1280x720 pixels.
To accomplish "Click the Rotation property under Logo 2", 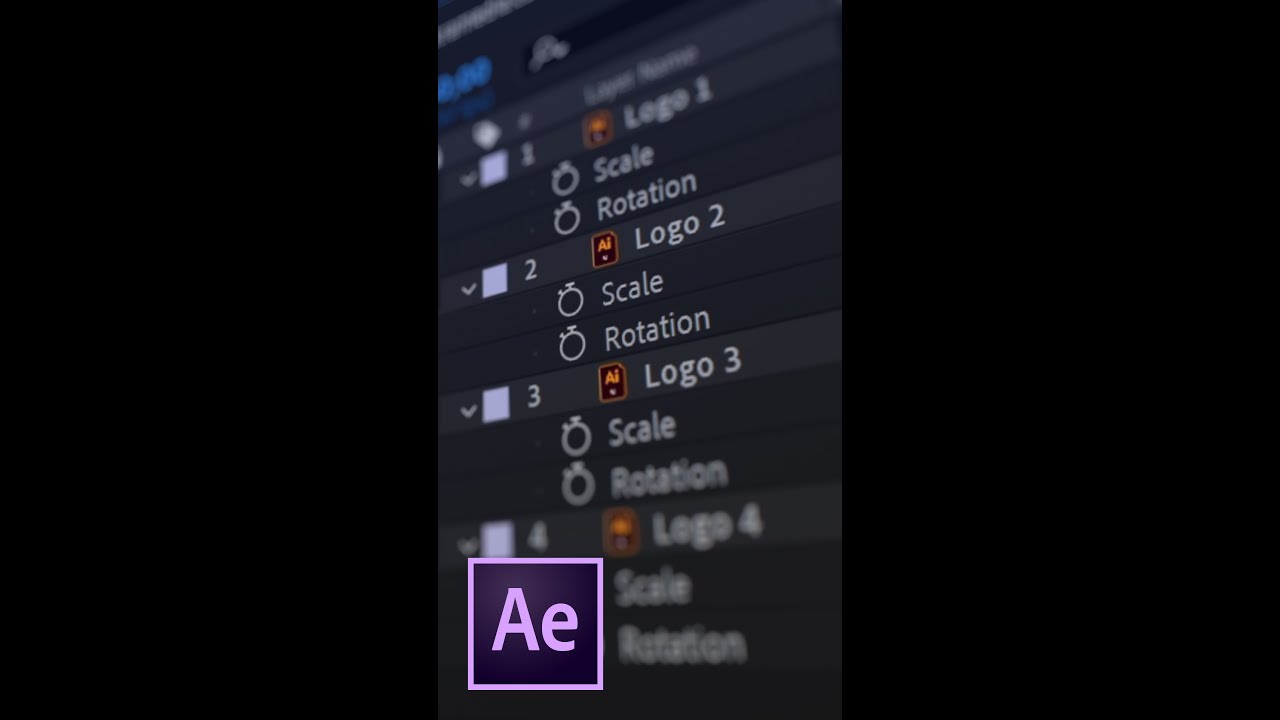I will coord(657,330).
